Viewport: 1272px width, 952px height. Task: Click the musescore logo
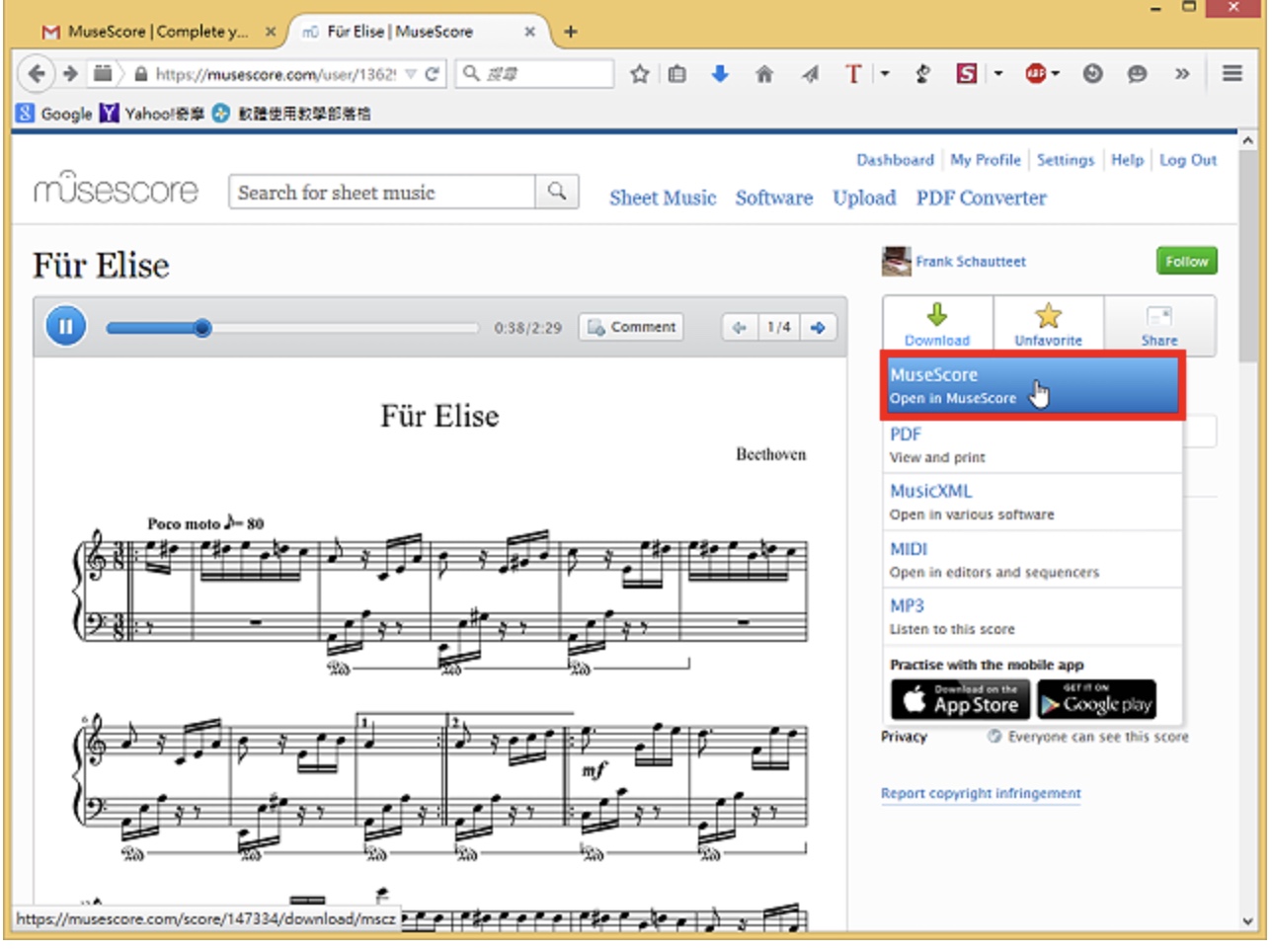pyautogui.click(x=116, y=188)
